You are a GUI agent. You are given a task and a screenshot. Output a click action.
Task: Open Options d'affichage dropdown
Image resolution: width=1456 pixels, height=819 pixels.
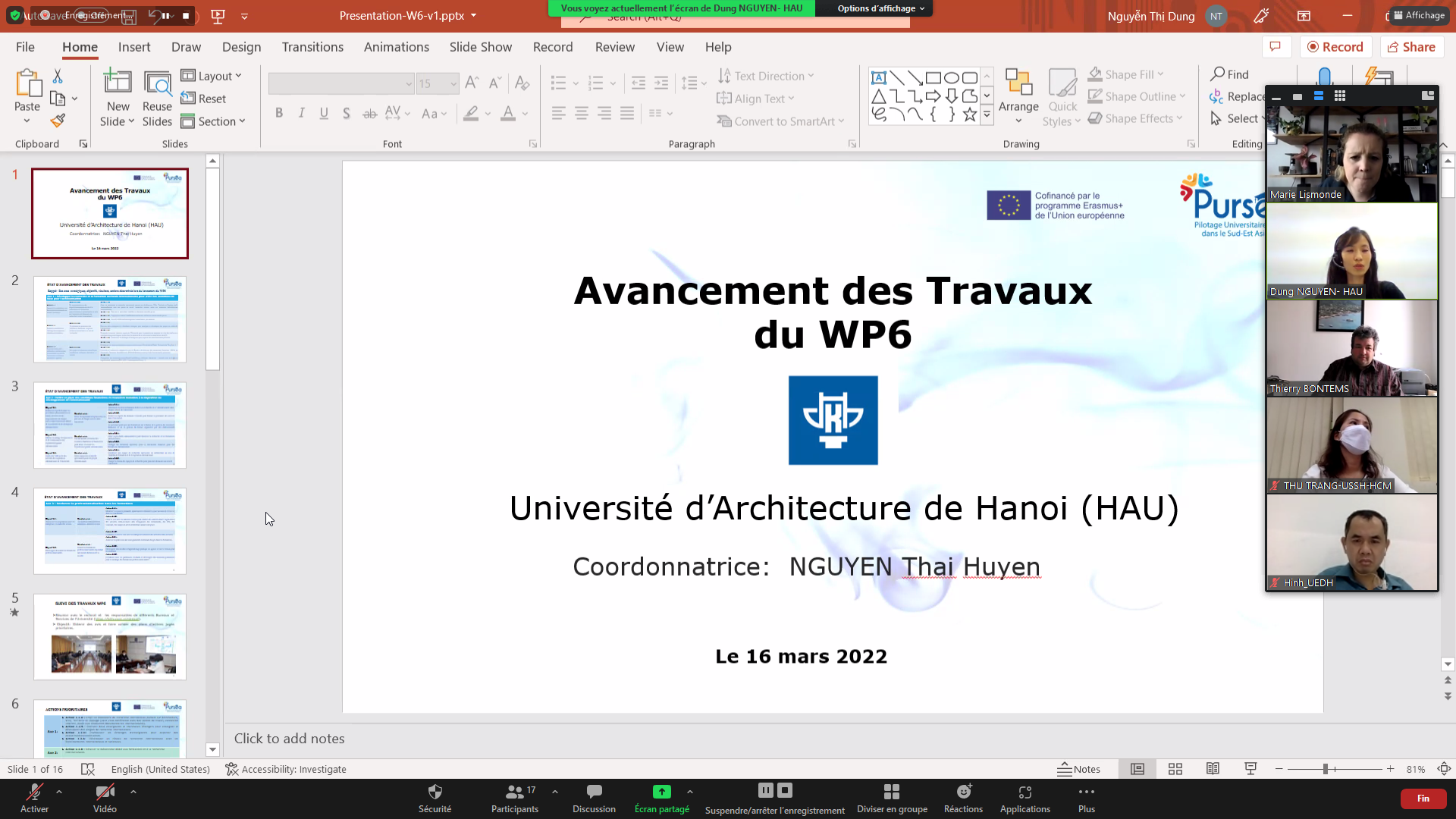pyautogui.click(x=880, y=8)
